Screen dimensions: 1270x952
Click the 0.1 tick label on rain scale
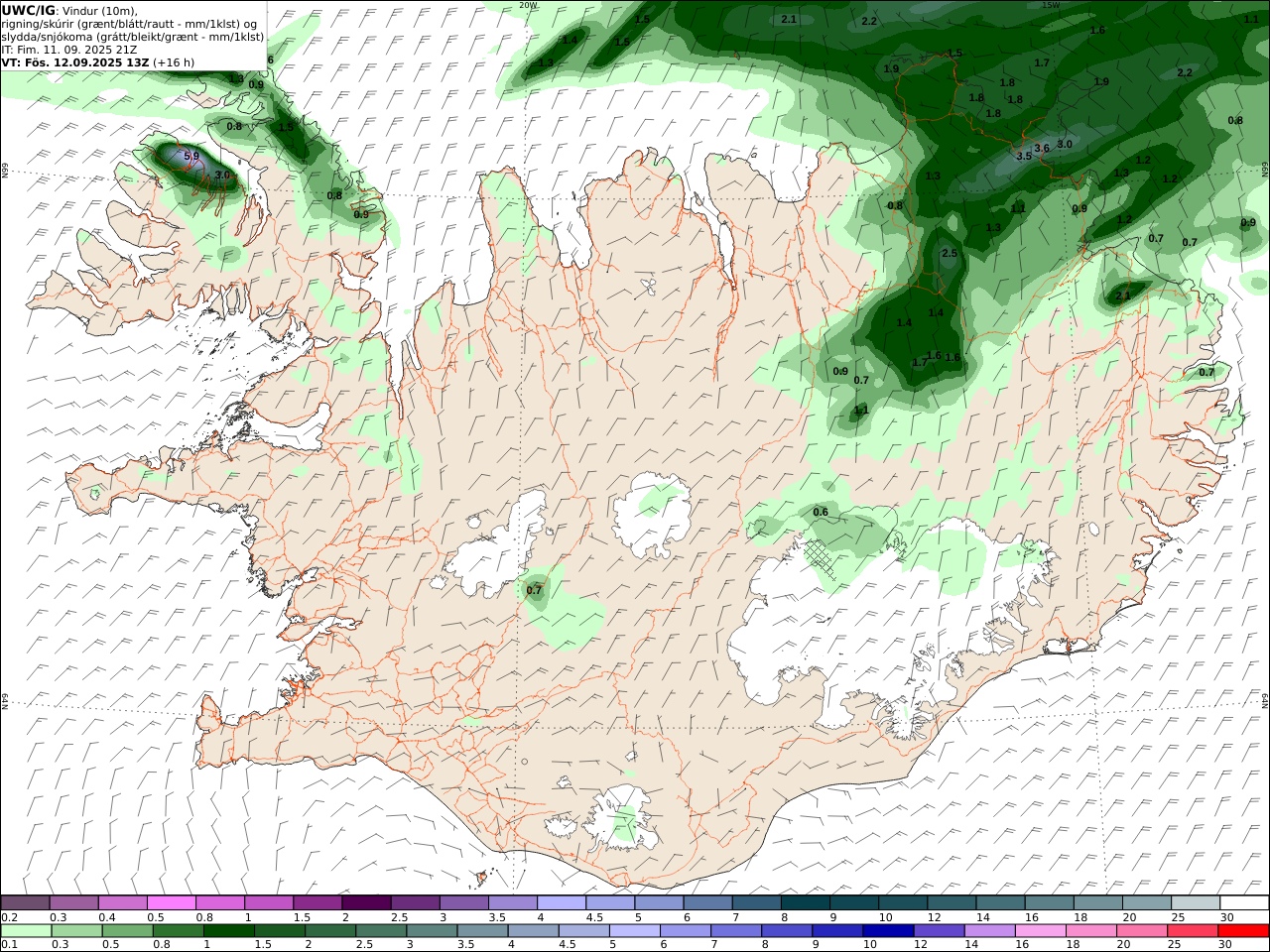[9, 945]
